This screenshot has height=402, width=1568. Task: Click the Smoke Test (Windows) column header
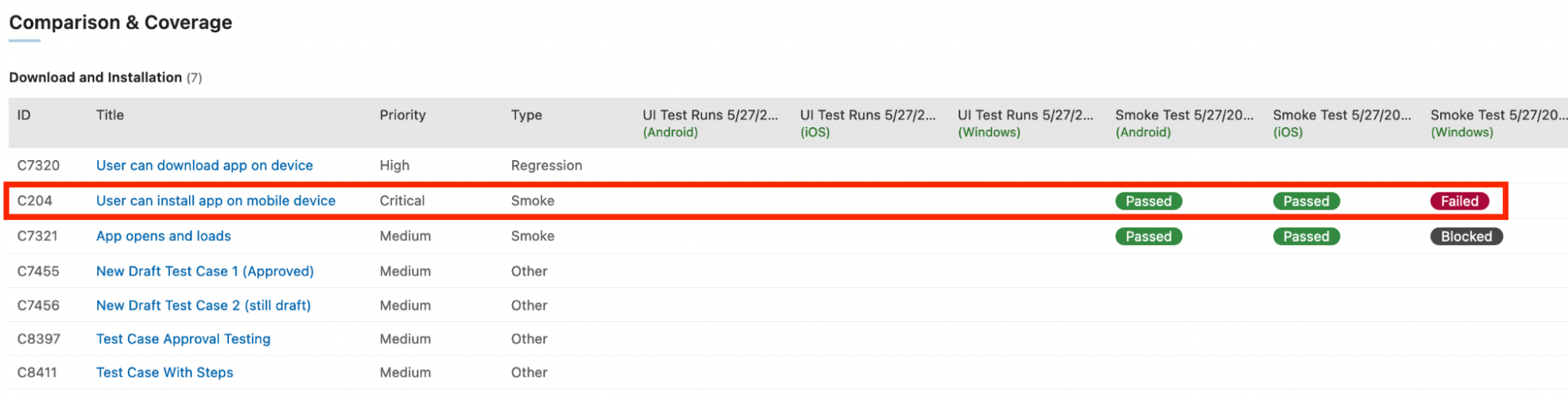point(1498,123)
